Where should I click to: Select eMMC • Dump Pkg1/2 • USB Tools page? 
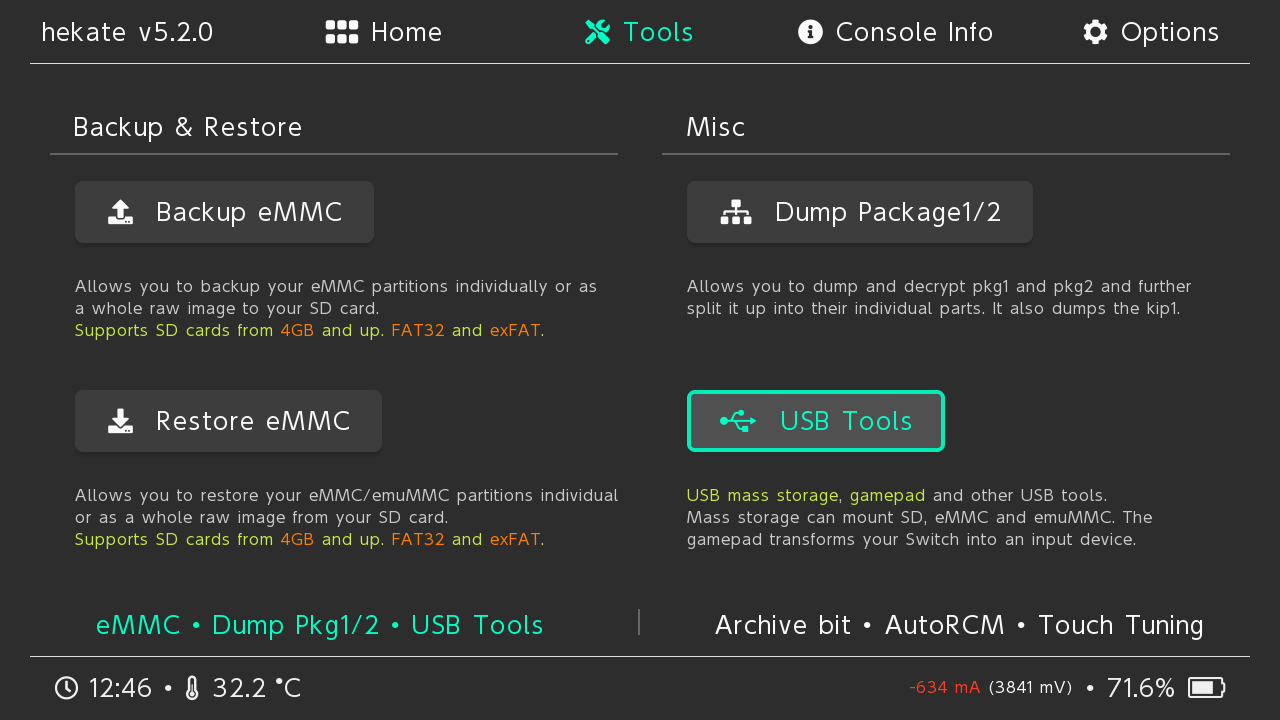pos(319,625)
